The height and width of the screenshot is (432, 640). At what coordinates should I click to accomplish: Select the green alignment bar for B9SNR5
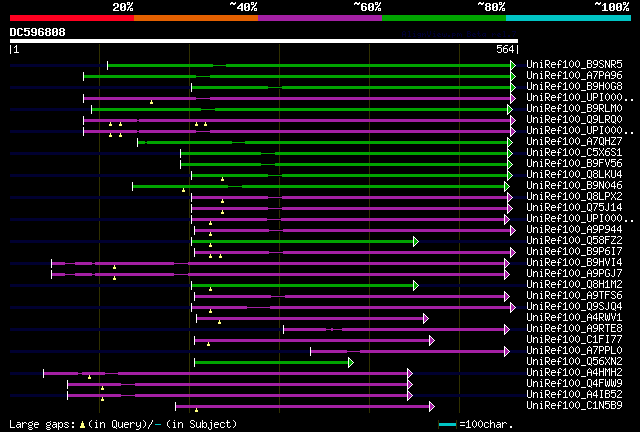309,65
